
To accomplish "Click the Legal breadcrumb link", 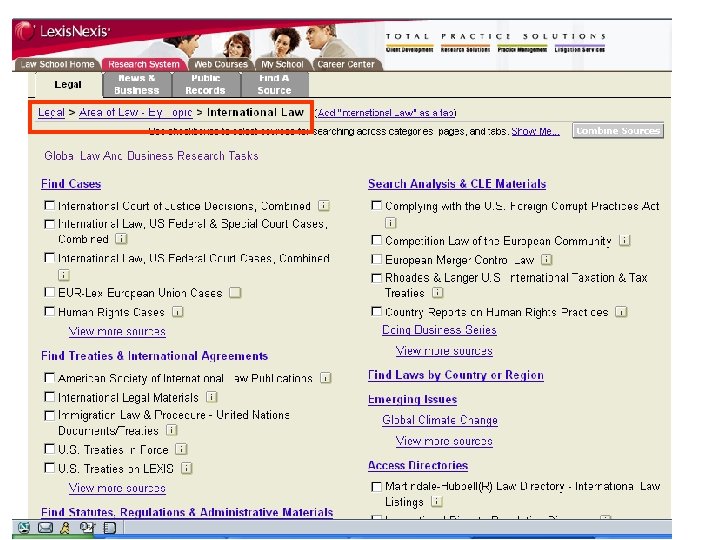I will click(51, 112).
